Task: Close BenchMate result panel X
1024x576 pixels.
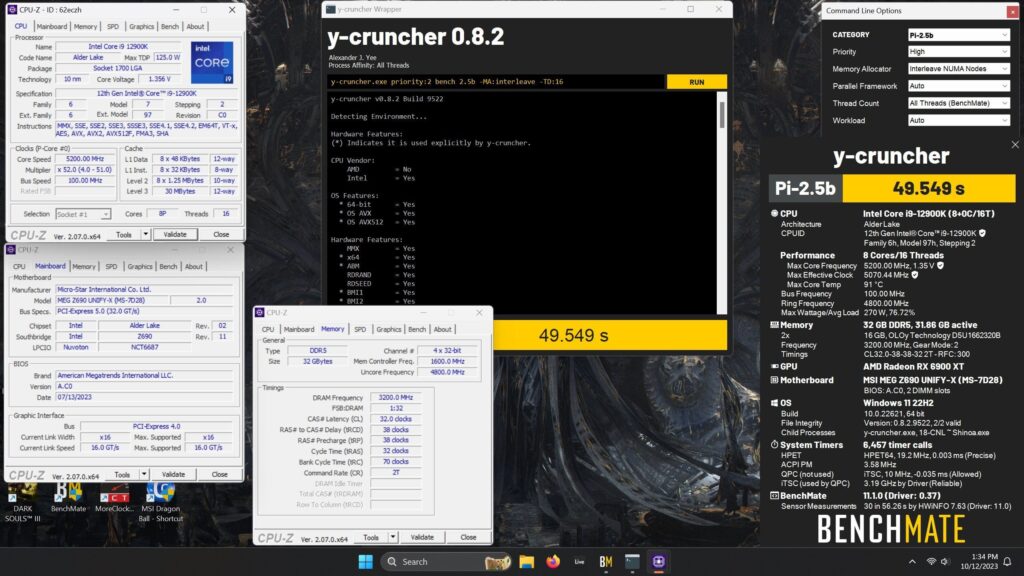Action: (x=1015, y=145)
